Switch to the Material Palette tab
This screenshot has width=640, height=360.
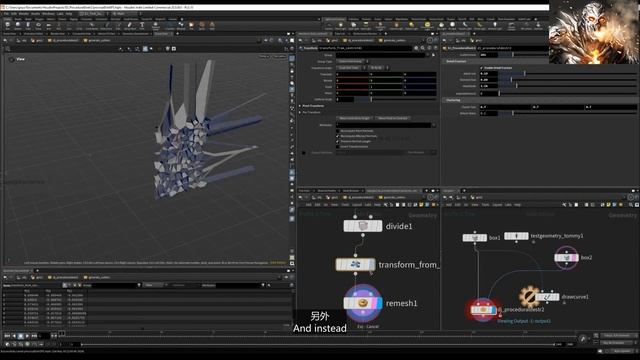coord(327,191)
